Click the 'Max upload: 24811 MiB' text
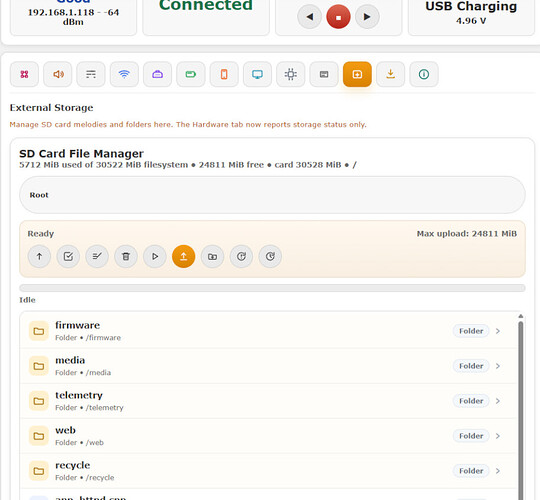This screenshot has width=540, height=500. (467, 234)
